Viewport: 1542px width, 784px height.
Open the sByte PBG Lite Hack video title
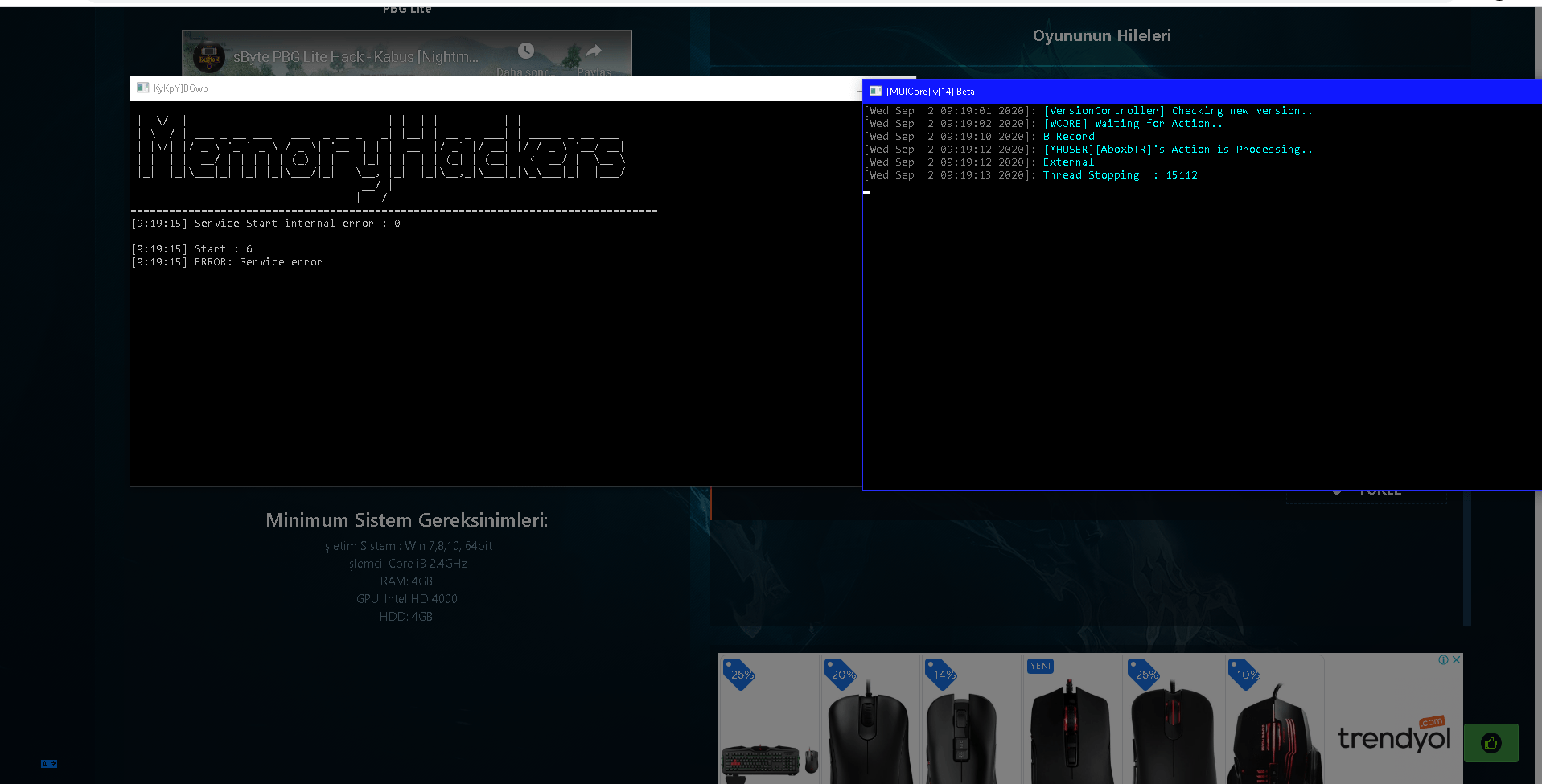click(356, 57)
